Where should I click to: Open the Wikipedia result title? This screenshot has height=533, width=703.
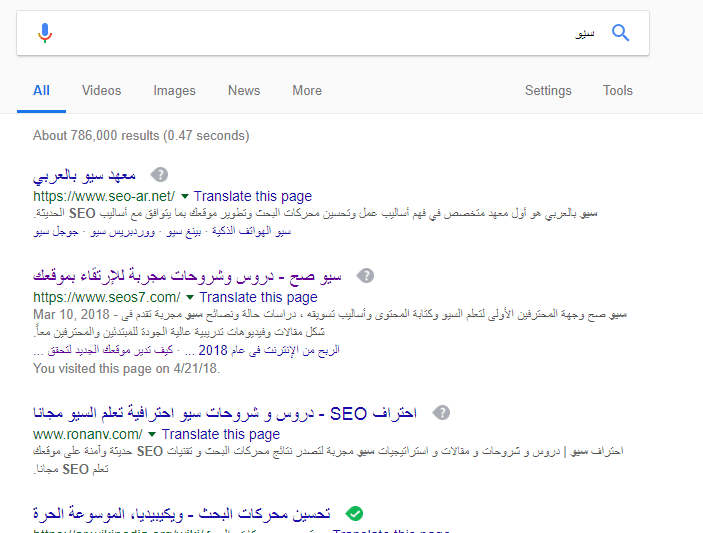(182, 514)
